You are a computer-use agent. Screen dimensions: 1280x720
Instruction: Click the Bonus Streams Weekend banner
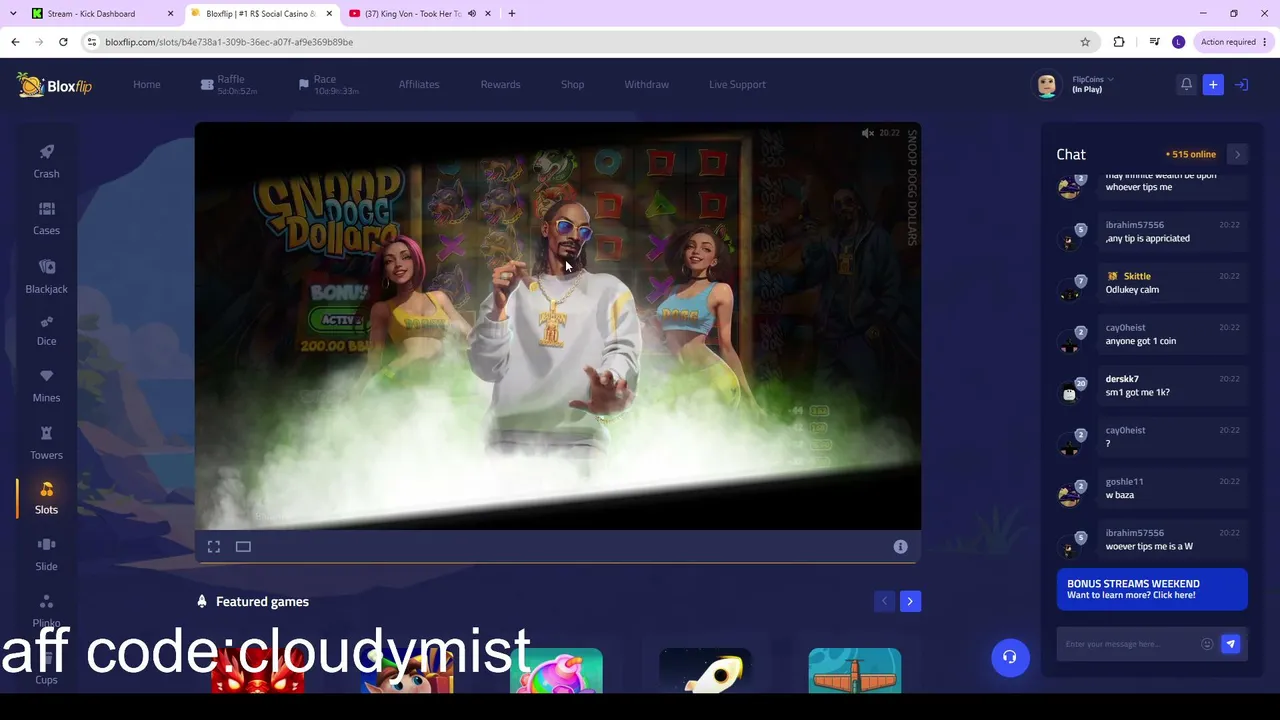point(1152,589)
